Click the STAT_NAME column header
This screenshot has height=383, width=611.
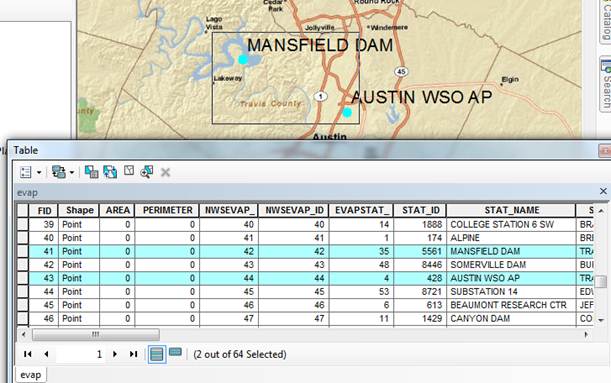point(511,210)
